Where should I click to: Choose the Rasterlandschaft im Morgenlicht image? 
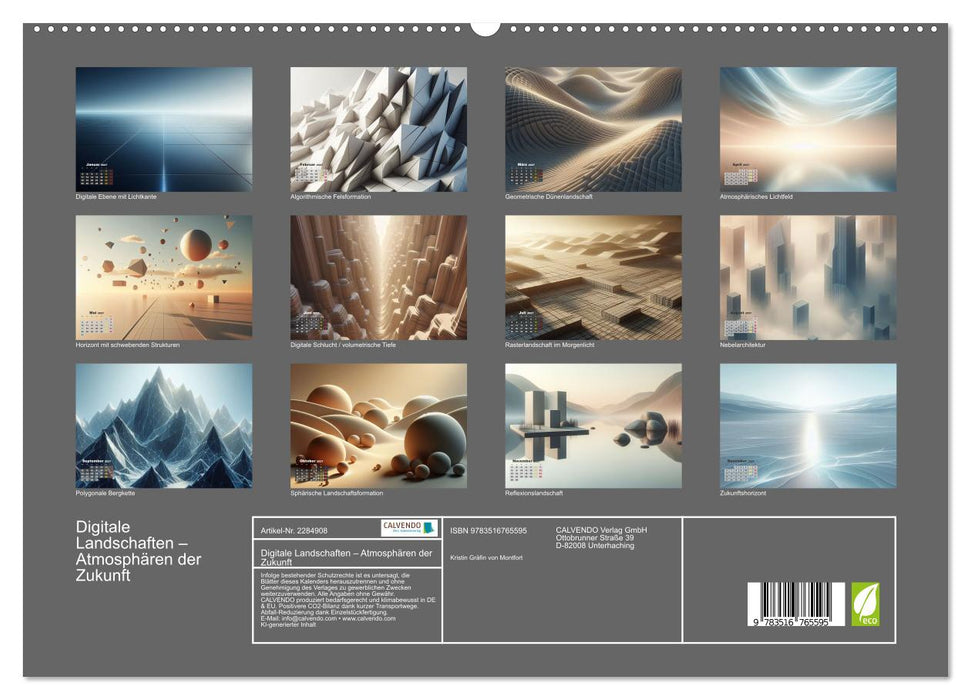point(593,278)
